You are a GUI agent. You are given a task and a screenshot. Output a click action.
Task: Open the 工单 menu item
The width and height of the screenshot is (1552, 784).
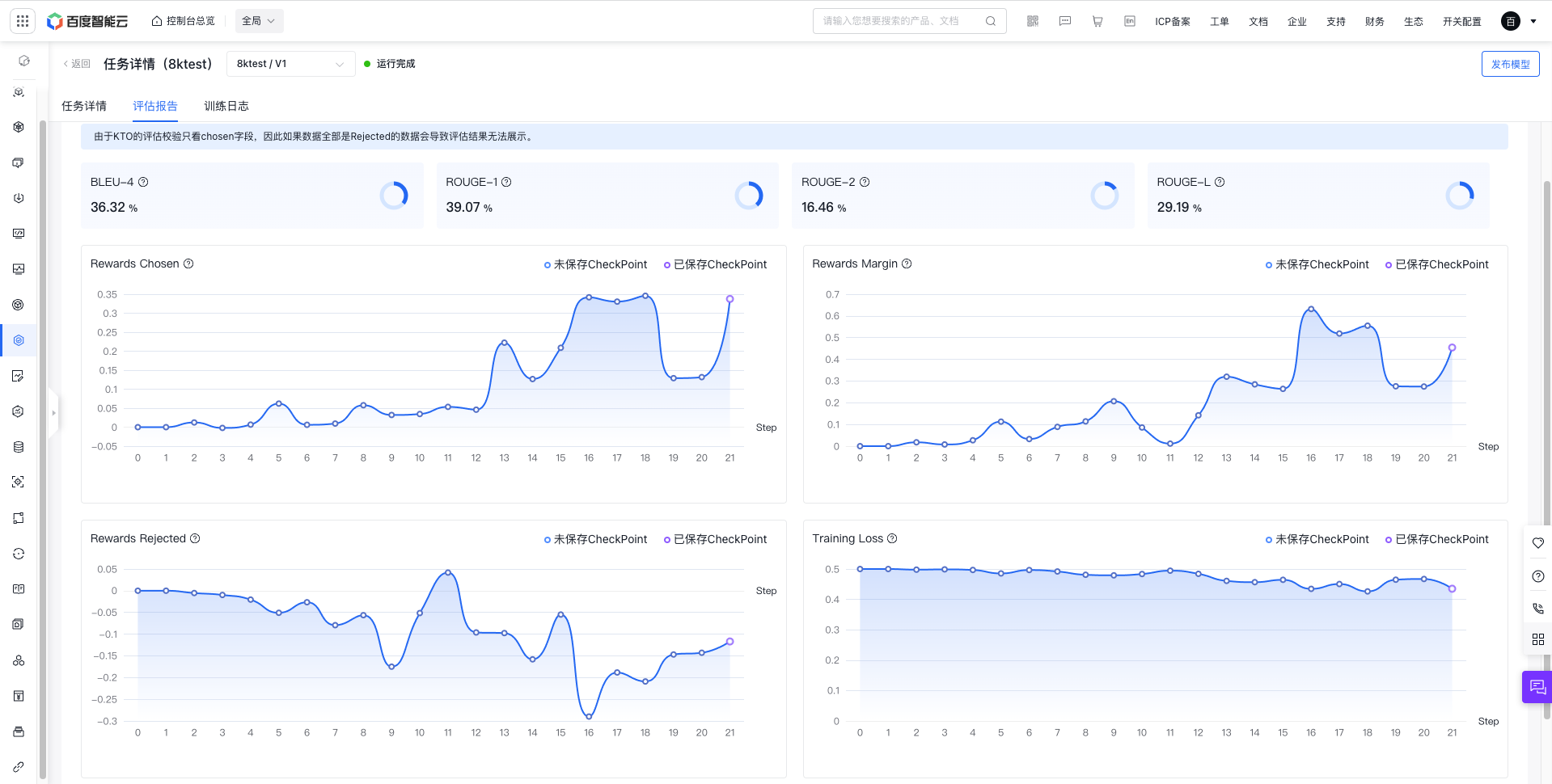[x=1220, y=22]
